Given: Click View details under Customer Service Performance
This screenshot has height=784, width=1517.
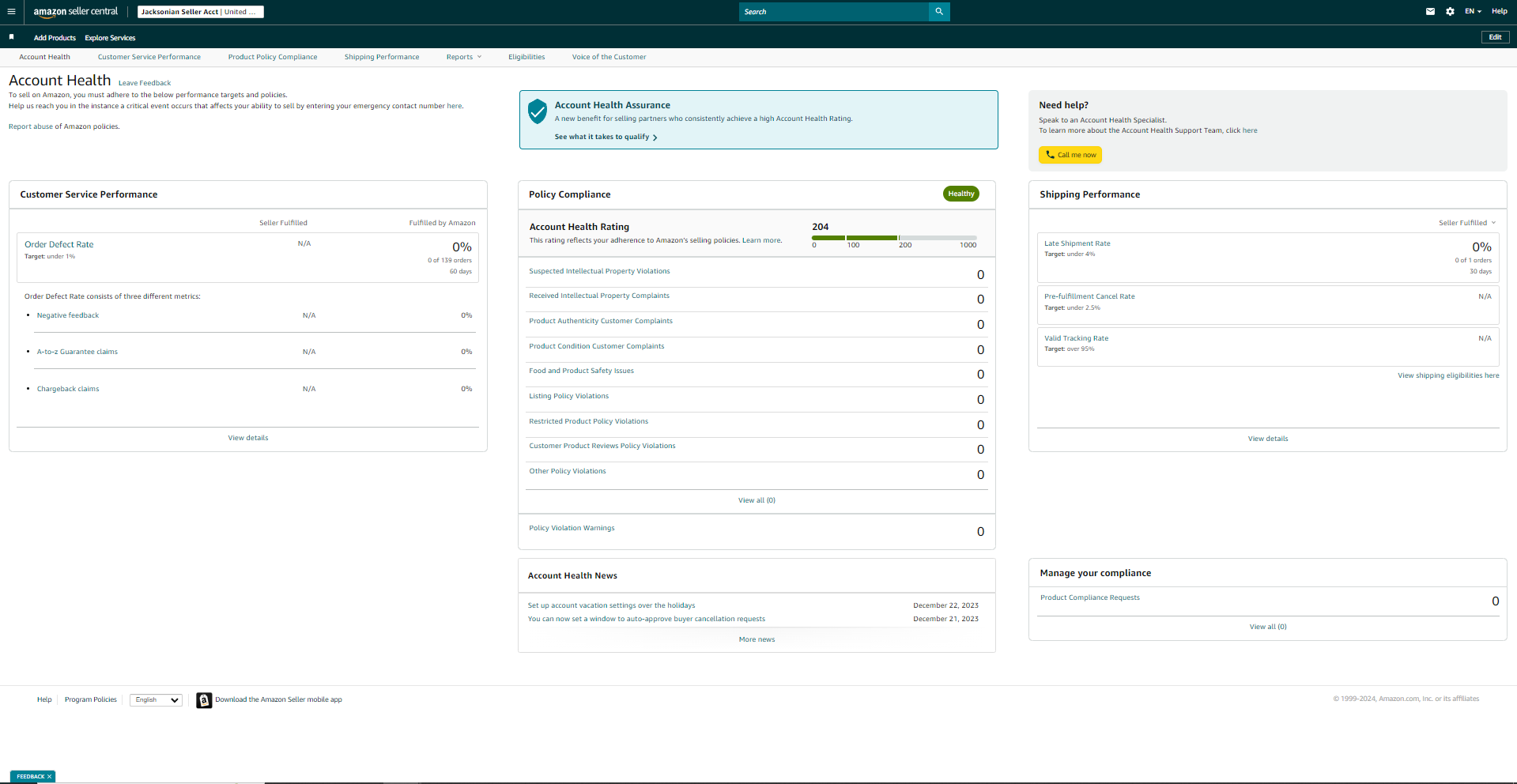Looking at the screenshot, I should point(248,438).
